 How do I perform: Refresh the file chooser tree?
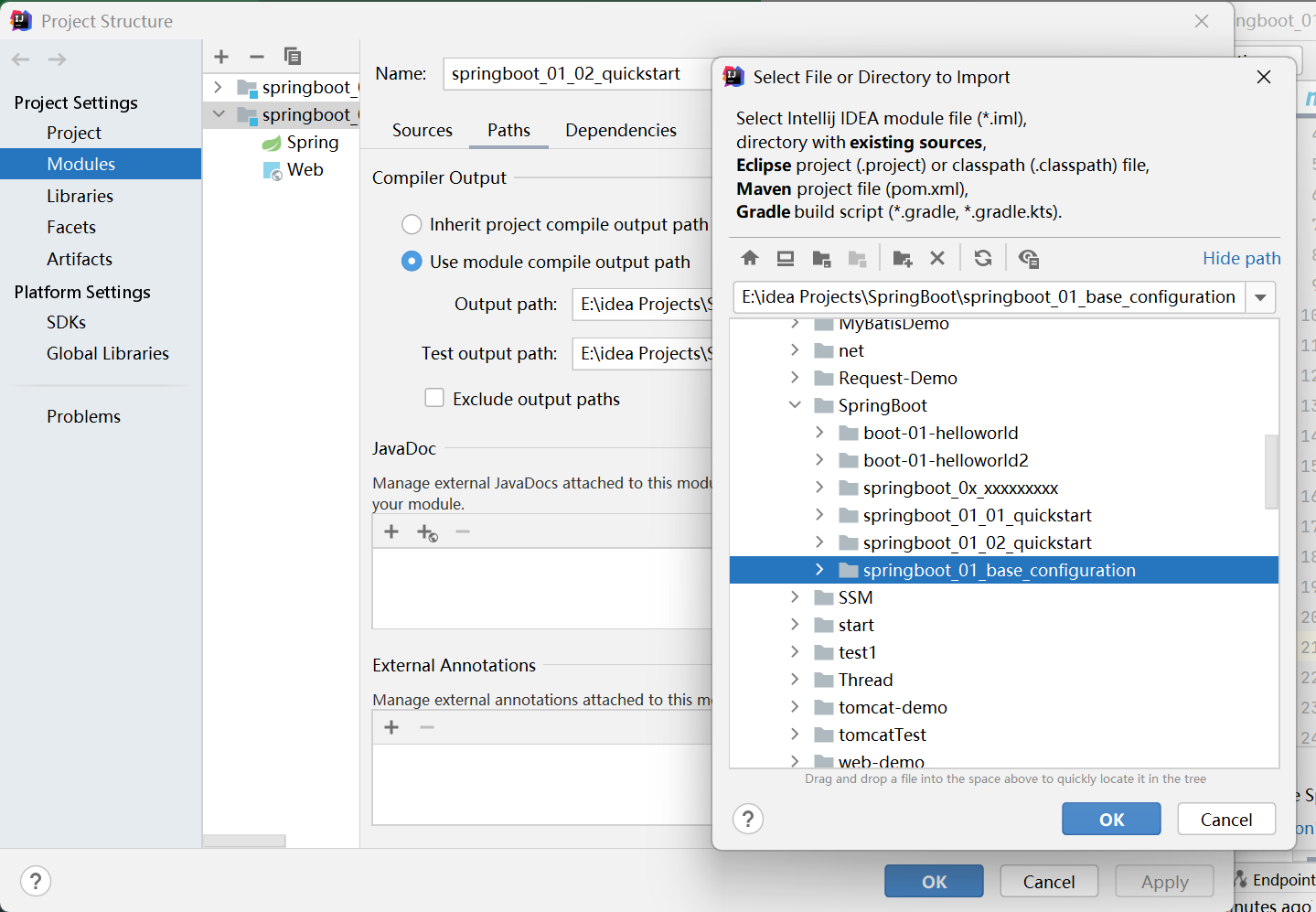point(983,258)
